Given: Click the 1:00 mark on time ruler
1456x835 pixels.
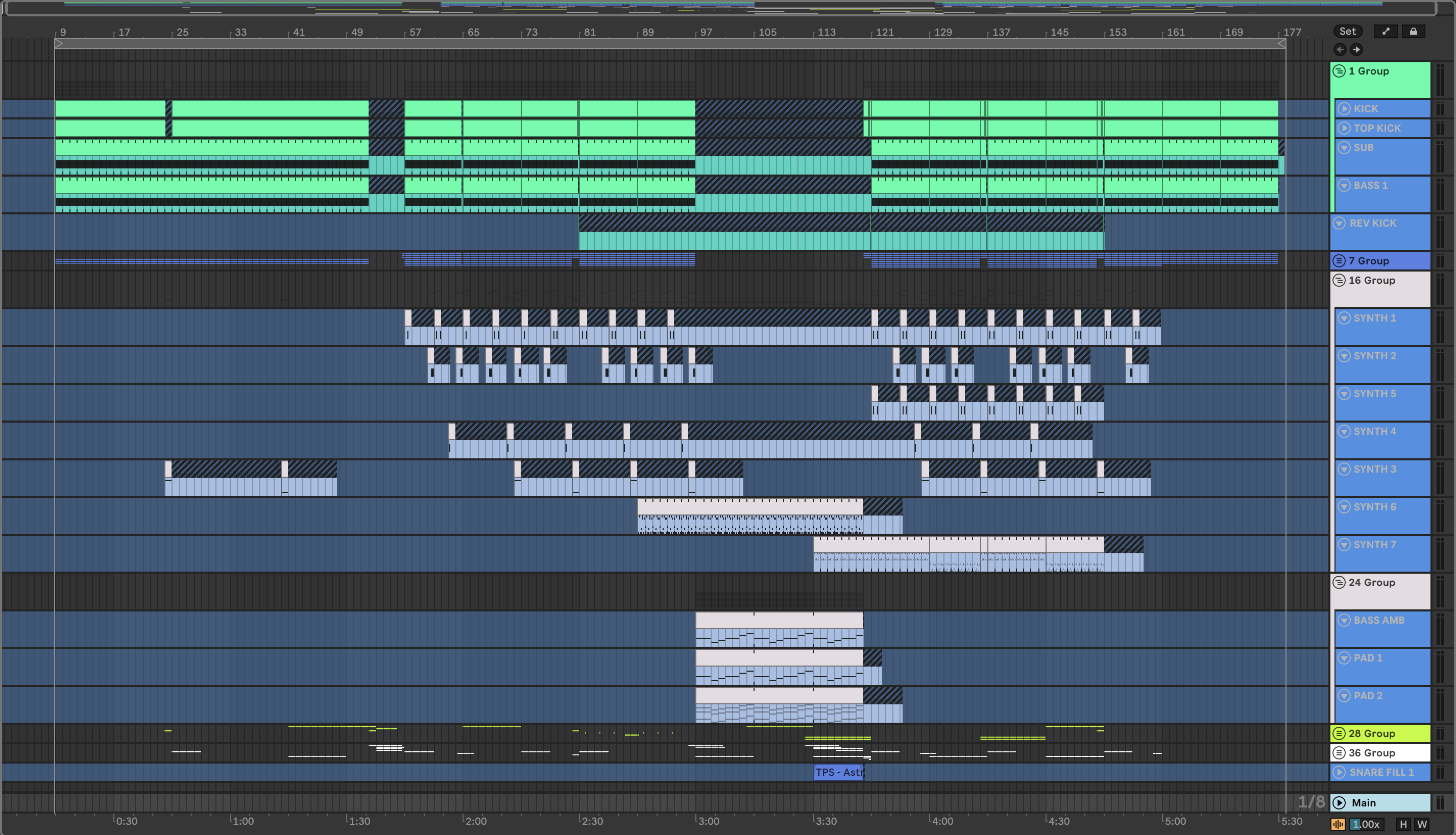Looking at the screenshot, I should click(242, 821).
